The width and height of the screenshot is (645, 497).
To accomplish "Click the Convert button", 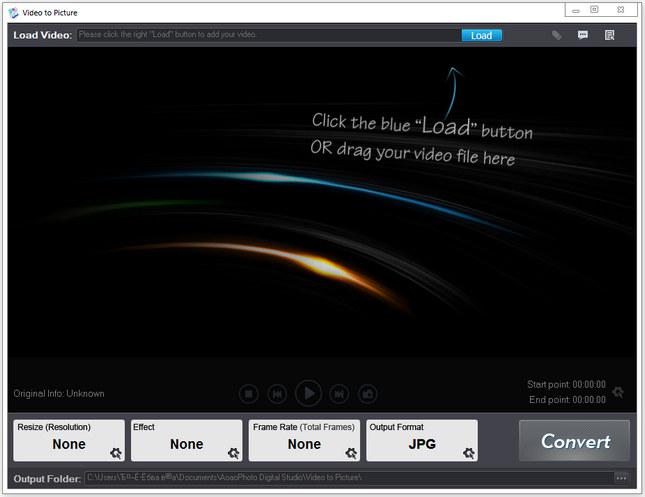I will coord(575,441).
